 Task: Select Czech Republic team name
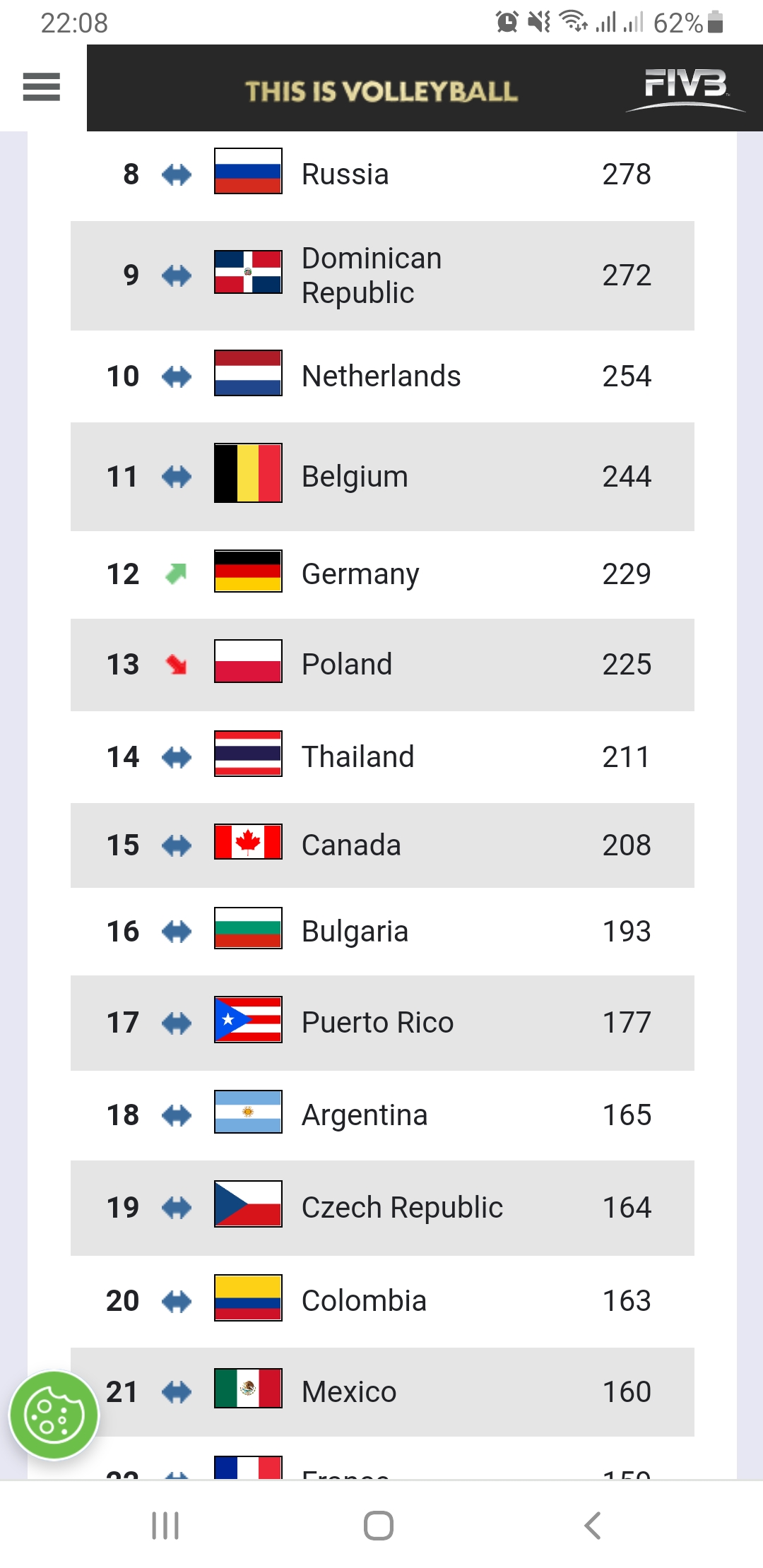402,1208
